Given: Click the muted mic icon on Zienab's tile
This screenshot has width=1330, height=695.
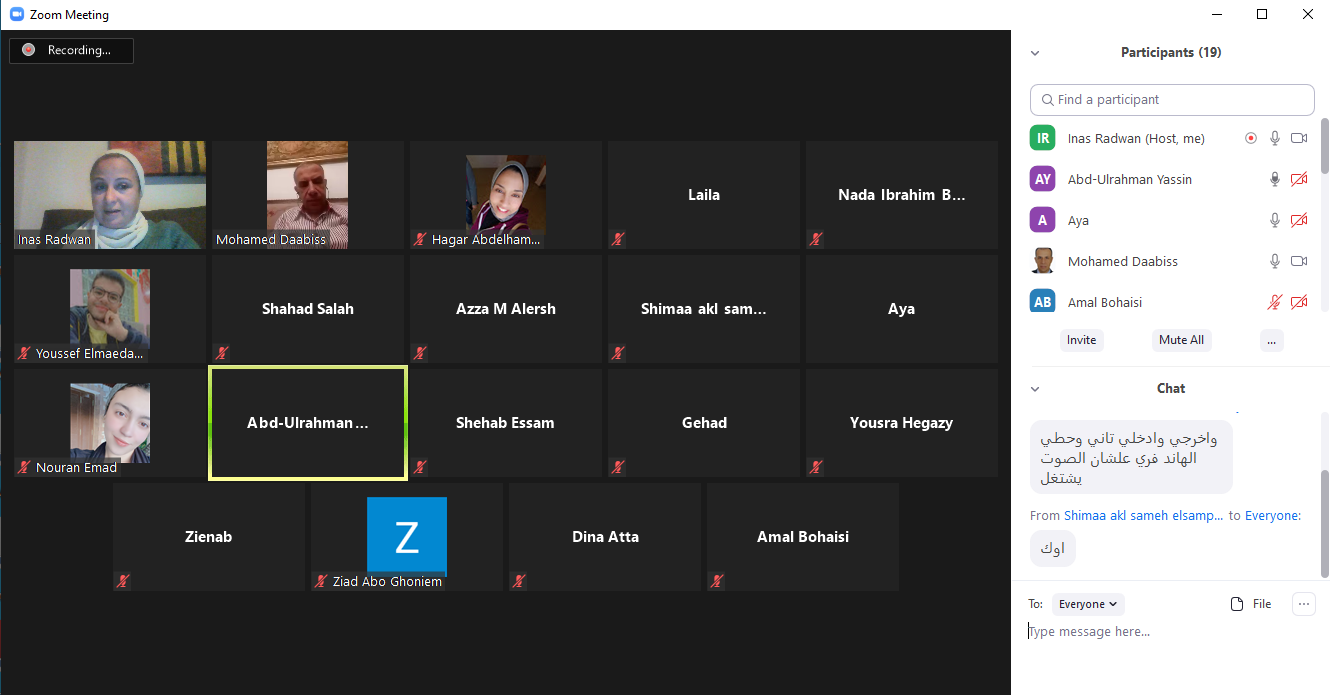Looking at the screenshot, I should coord(123,581).
